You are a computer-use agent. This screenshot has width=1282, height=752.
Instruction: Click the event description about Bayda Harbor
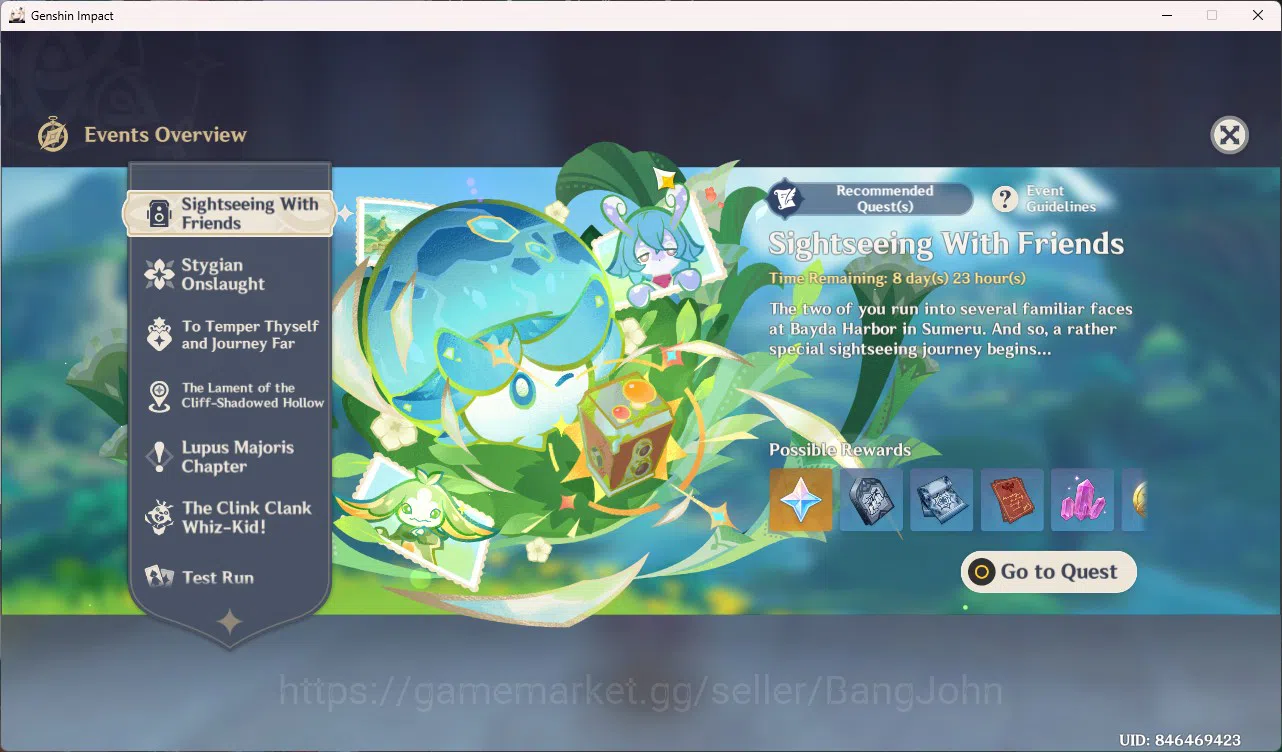pos(951,329)
